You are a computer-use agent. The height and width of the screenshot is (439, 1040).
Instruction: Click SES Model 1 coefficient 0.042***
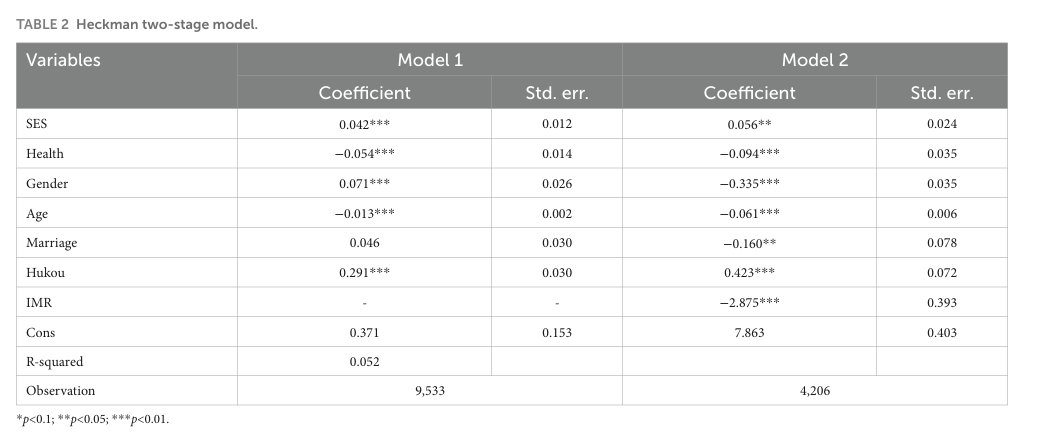364,124
